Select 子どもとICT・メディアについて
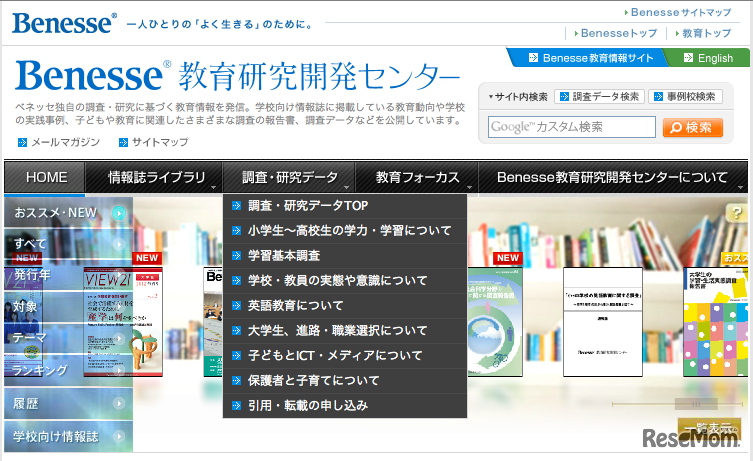The height and width of the screenshot is (461, 753). tap(345, 355)
